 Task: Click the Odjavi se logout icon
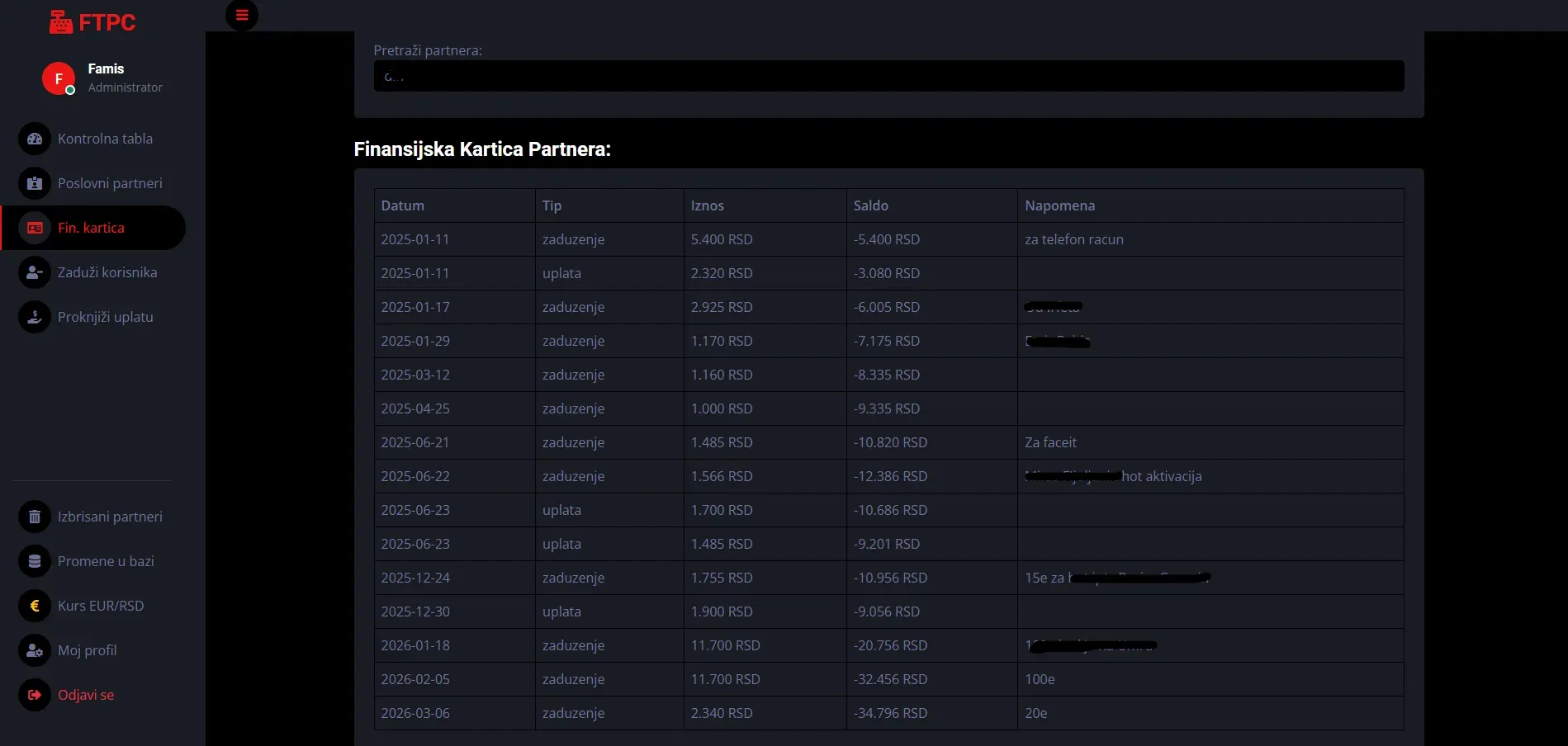tap(35, 695)
